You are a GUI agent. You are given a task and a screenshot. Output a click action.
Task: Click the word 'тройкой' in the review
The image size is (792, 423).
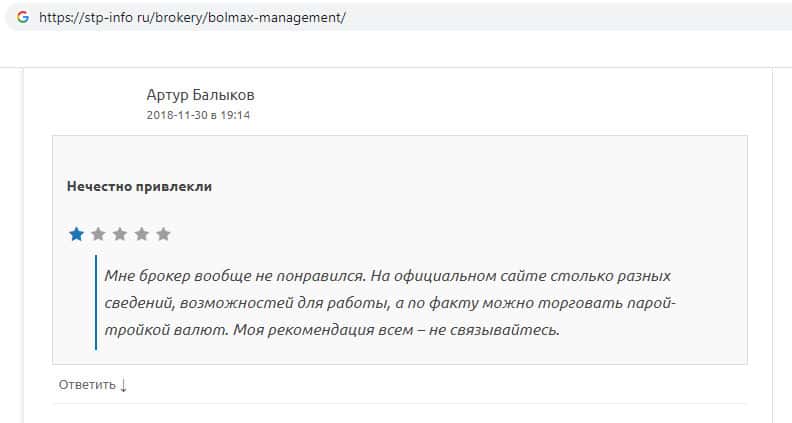click(131, 330)
